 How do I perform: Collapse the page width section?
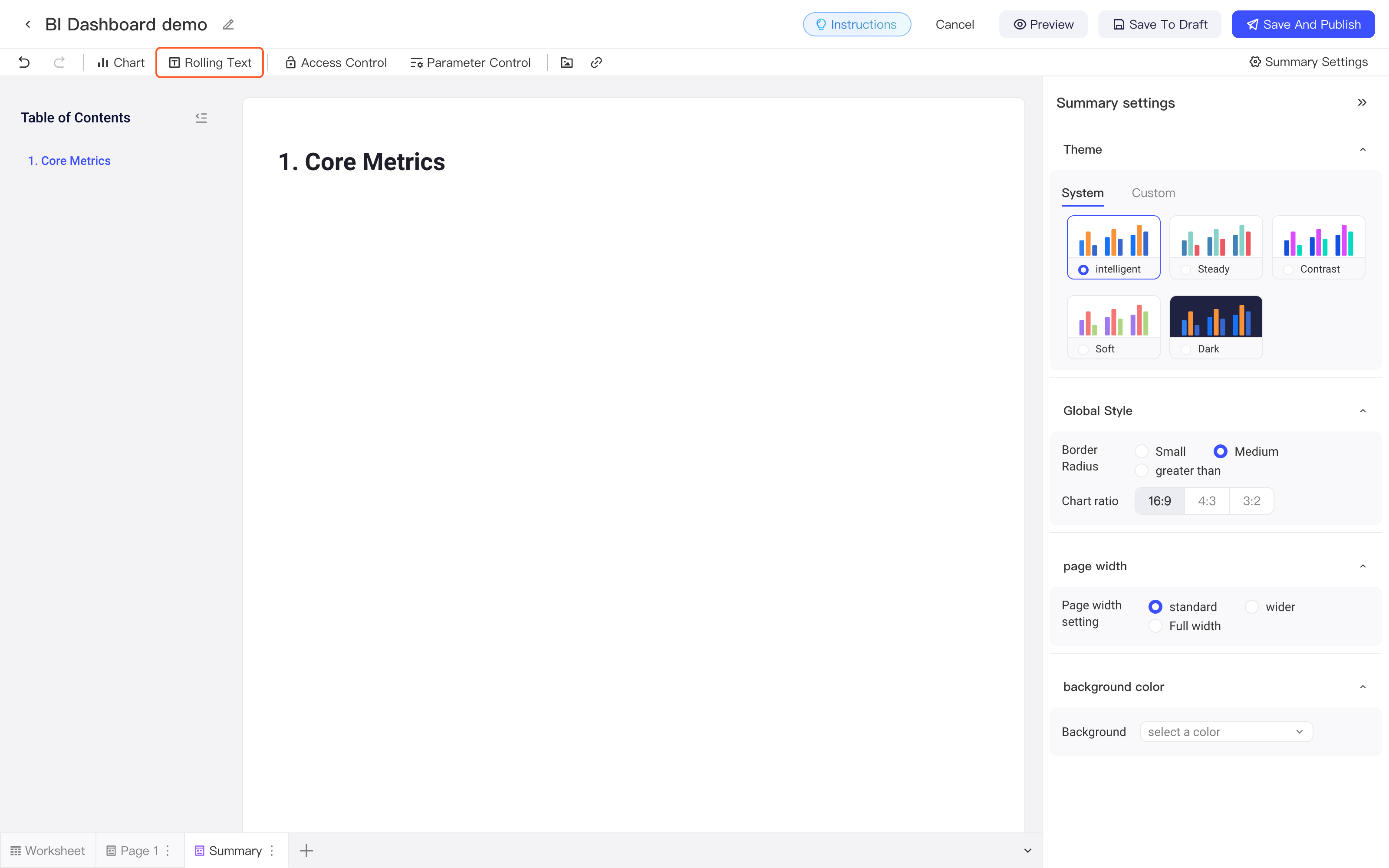coord(1363,567)
